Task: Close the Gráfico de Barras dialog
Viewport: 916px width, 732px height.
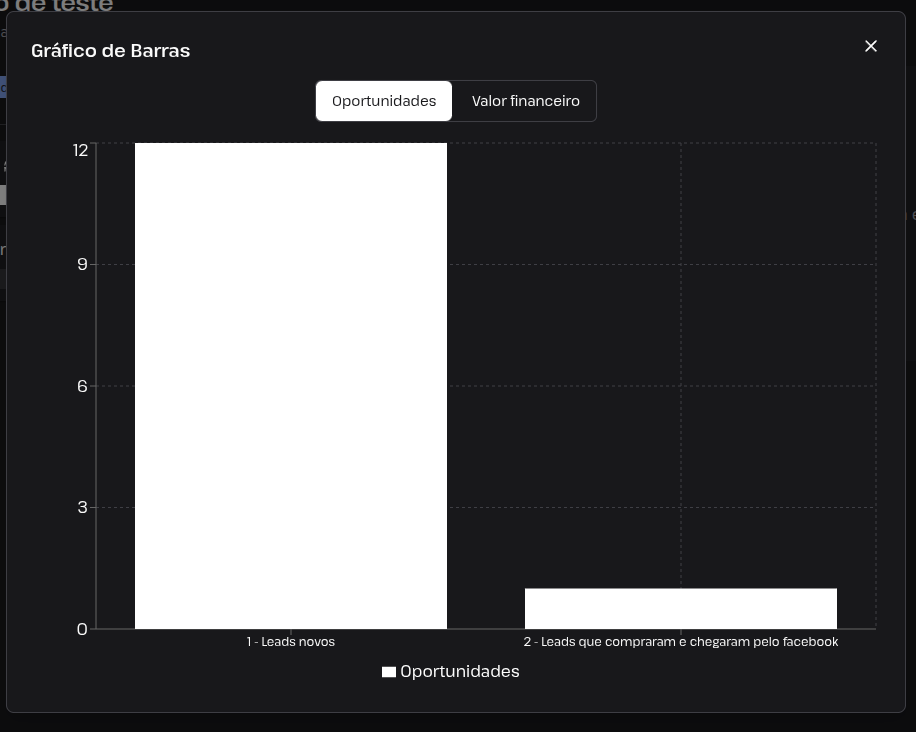Action: (x=870, y=46)
